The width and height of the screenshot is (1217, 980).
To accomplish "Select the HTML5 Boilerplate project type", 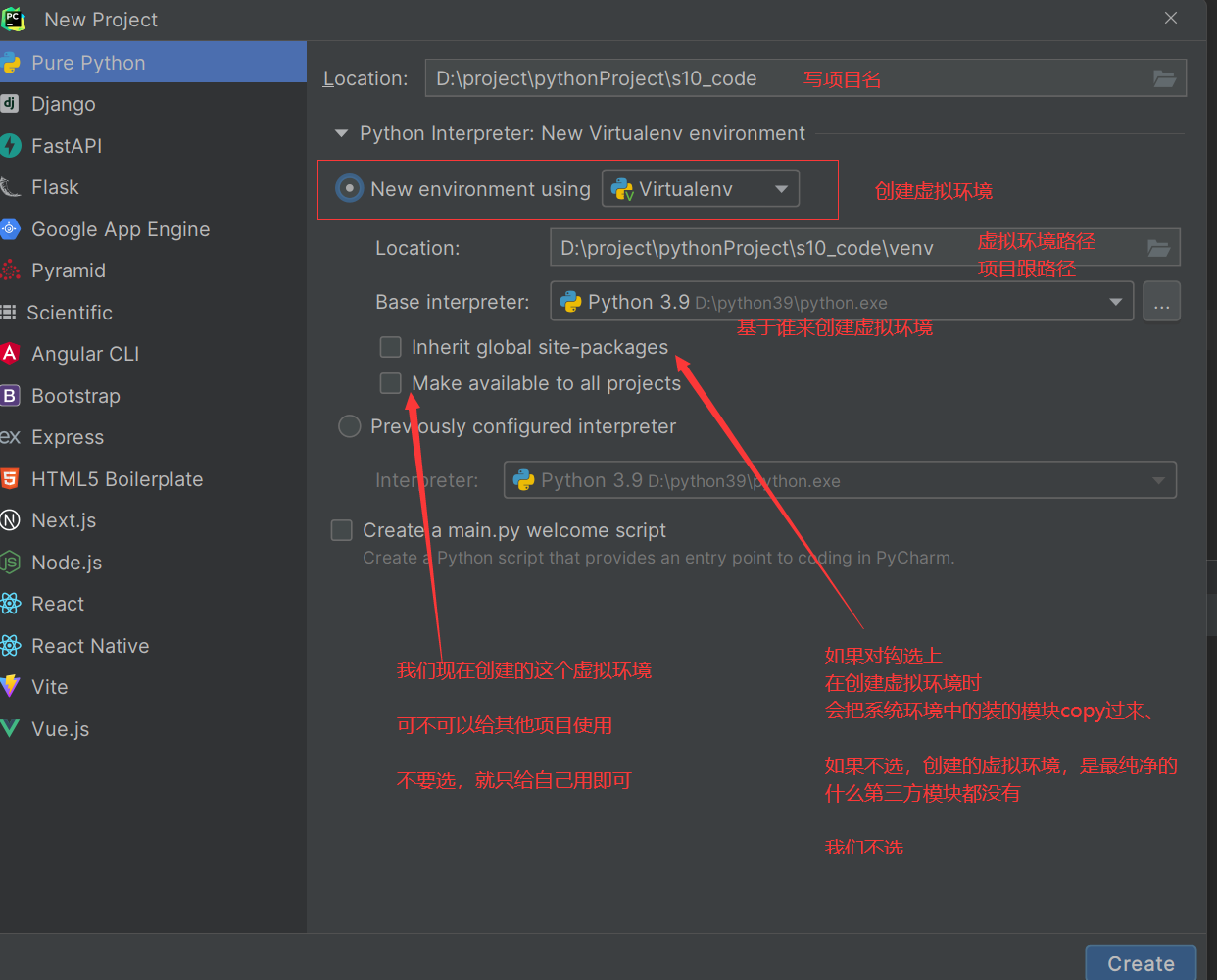I will (153, 479).
